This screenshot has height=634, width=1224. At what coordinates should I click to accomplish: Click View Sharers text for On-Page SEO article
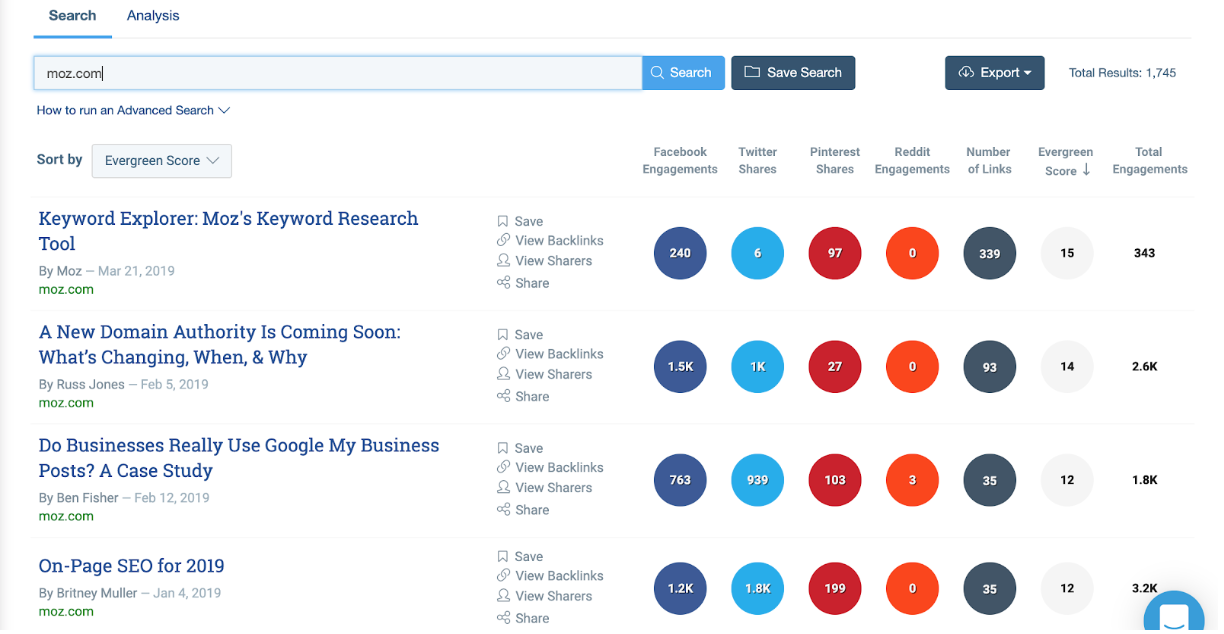click(x=553, y=596)
